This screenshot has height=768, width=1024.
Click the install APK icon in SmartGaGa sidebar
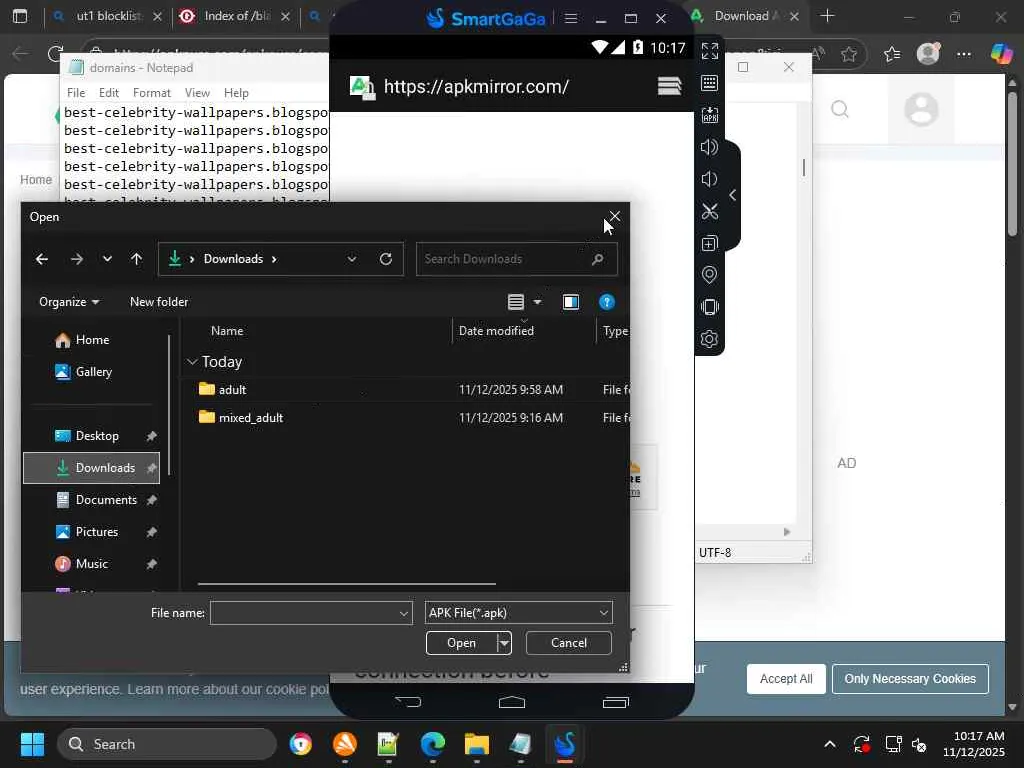709,115
